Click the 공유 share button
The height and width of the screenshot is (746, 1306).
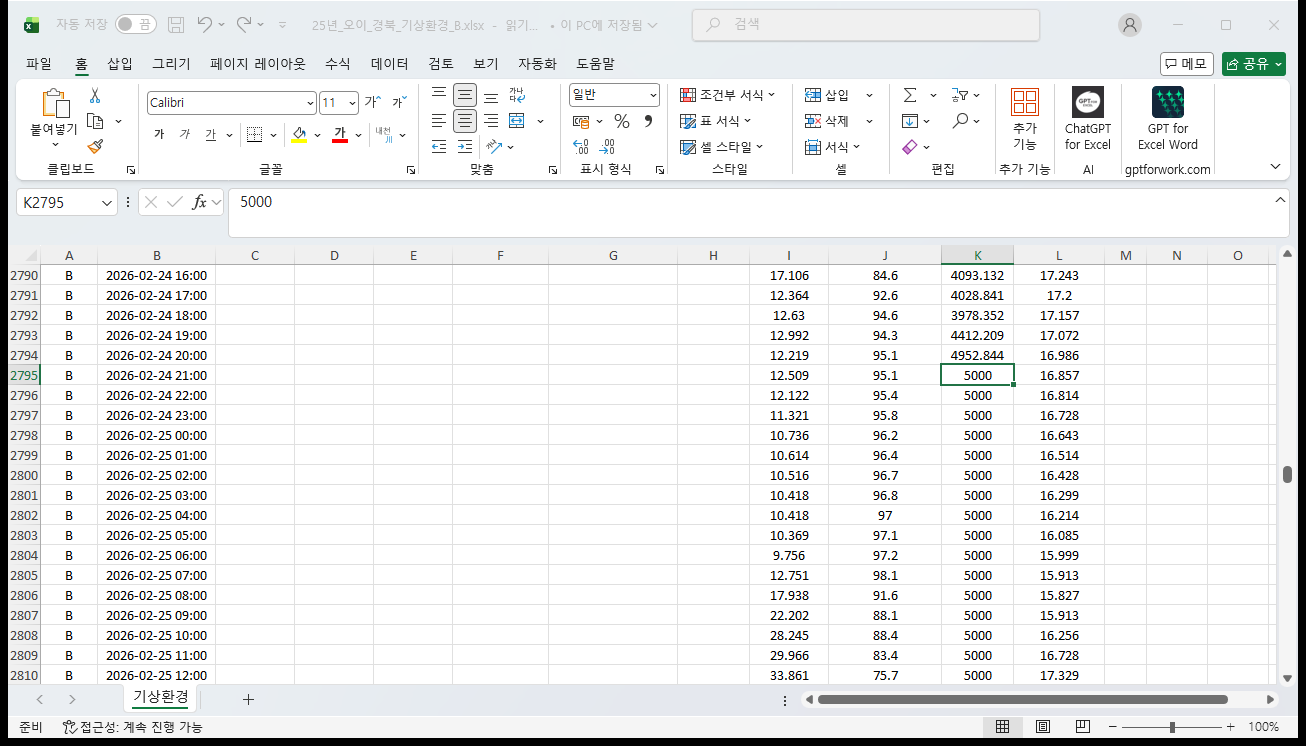pos(1253,64)
